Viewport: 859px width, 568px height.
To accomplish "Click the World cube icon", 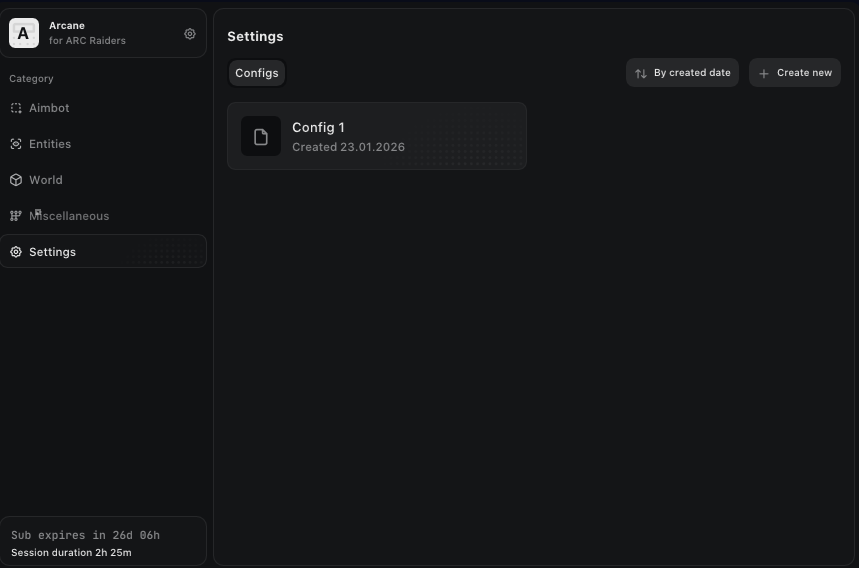I will (x=16, y=180).
